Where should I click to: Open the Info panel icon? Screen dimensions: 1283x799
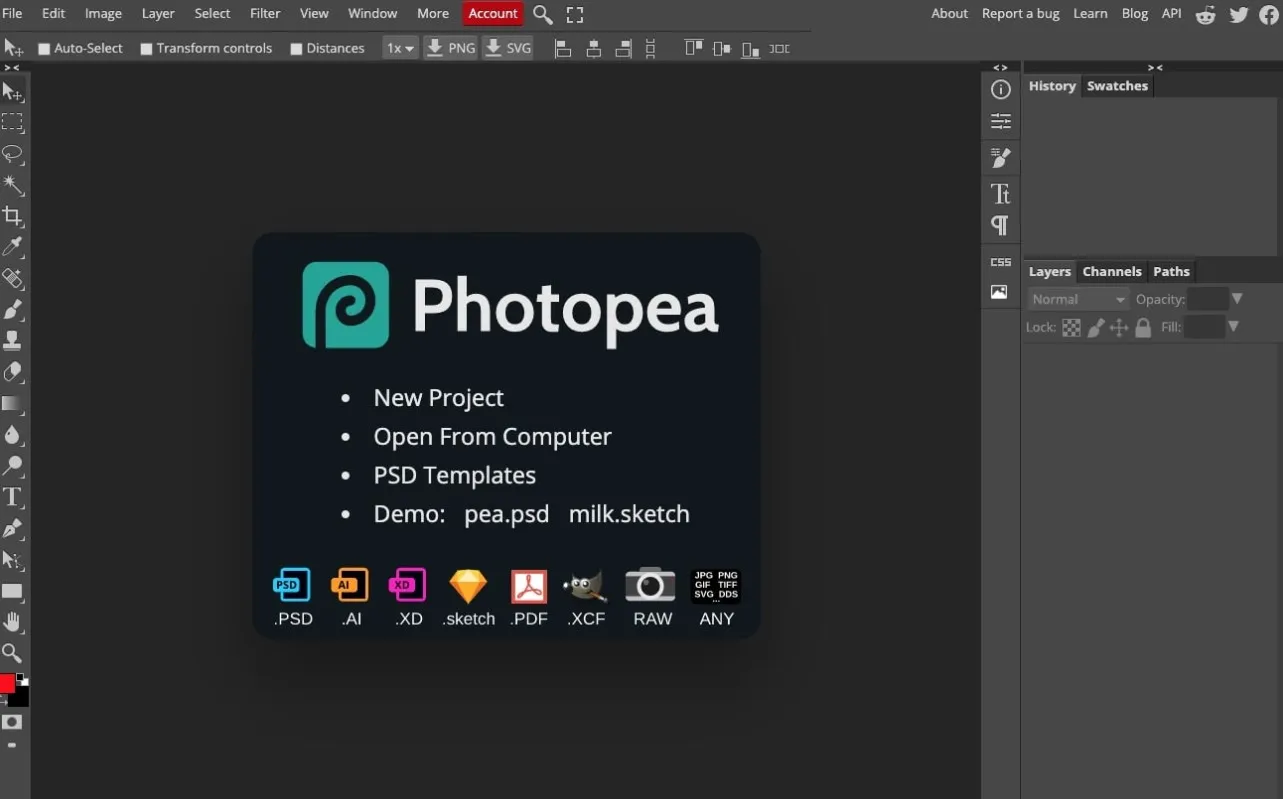tap(1000, 90)
